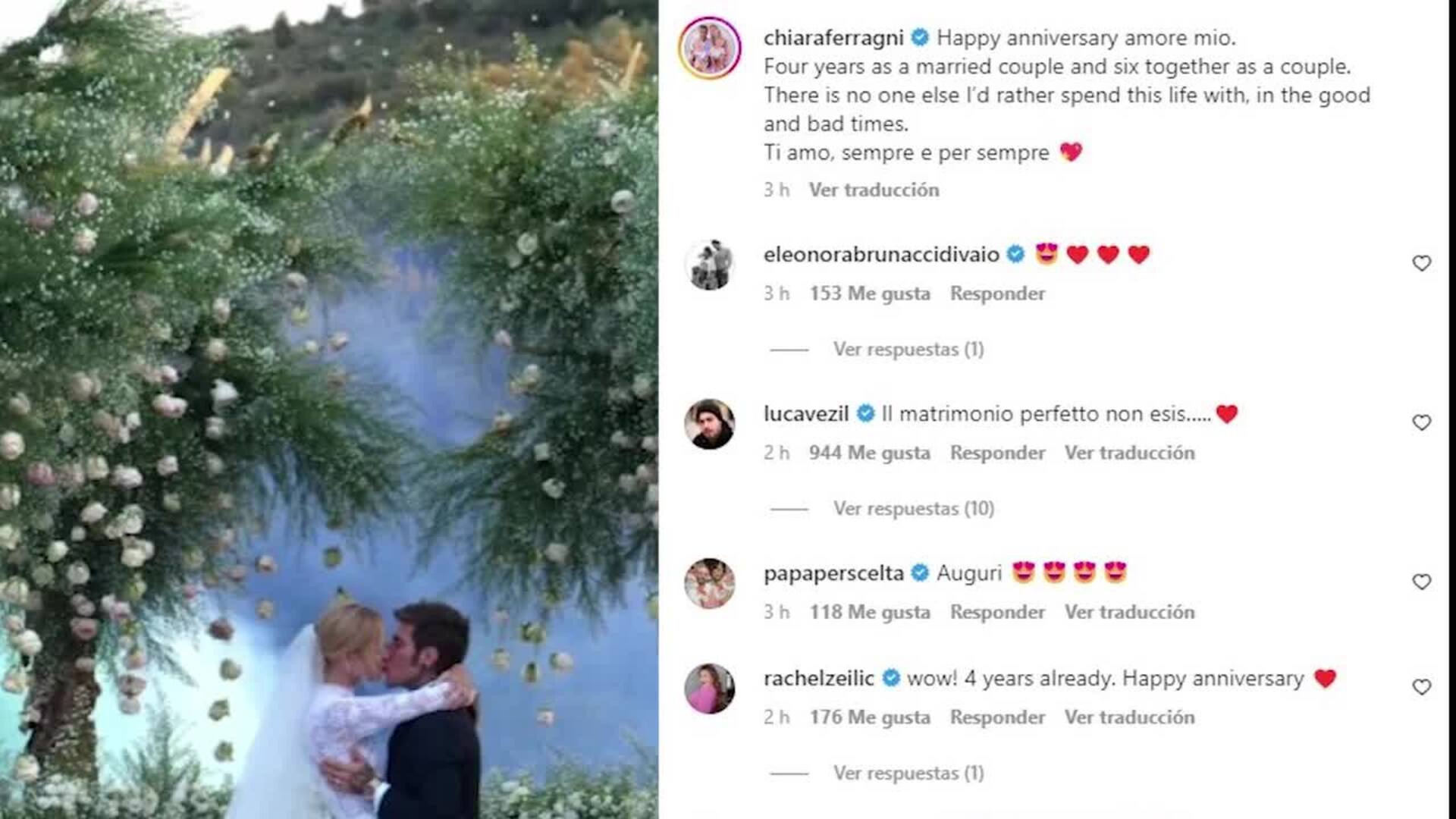
Task: Open chiaraferragni's profile picture avatar
Action: [710, 48]
